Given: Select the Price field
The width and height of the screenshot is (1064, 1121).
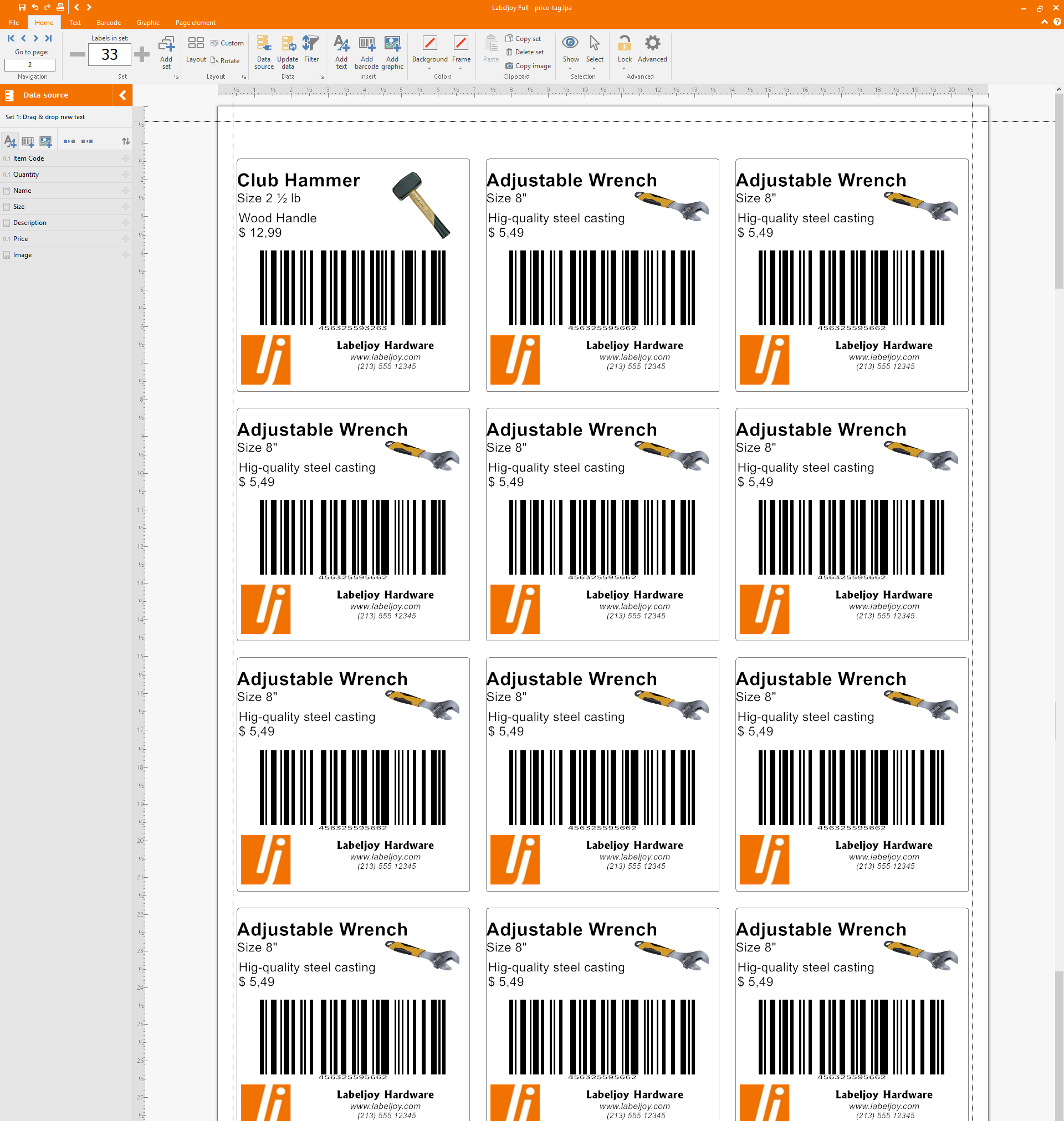Looking at the screenshot, I should pyautogui.click(x=66, y=239).
